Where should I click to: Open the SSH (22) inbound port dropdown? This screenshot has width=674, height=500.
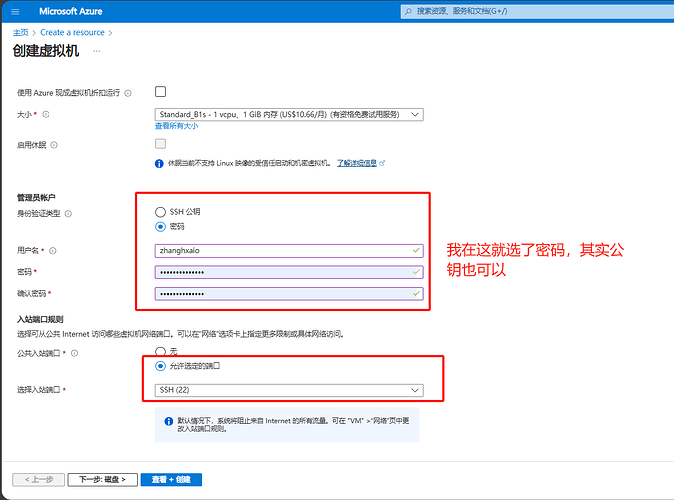289,390
